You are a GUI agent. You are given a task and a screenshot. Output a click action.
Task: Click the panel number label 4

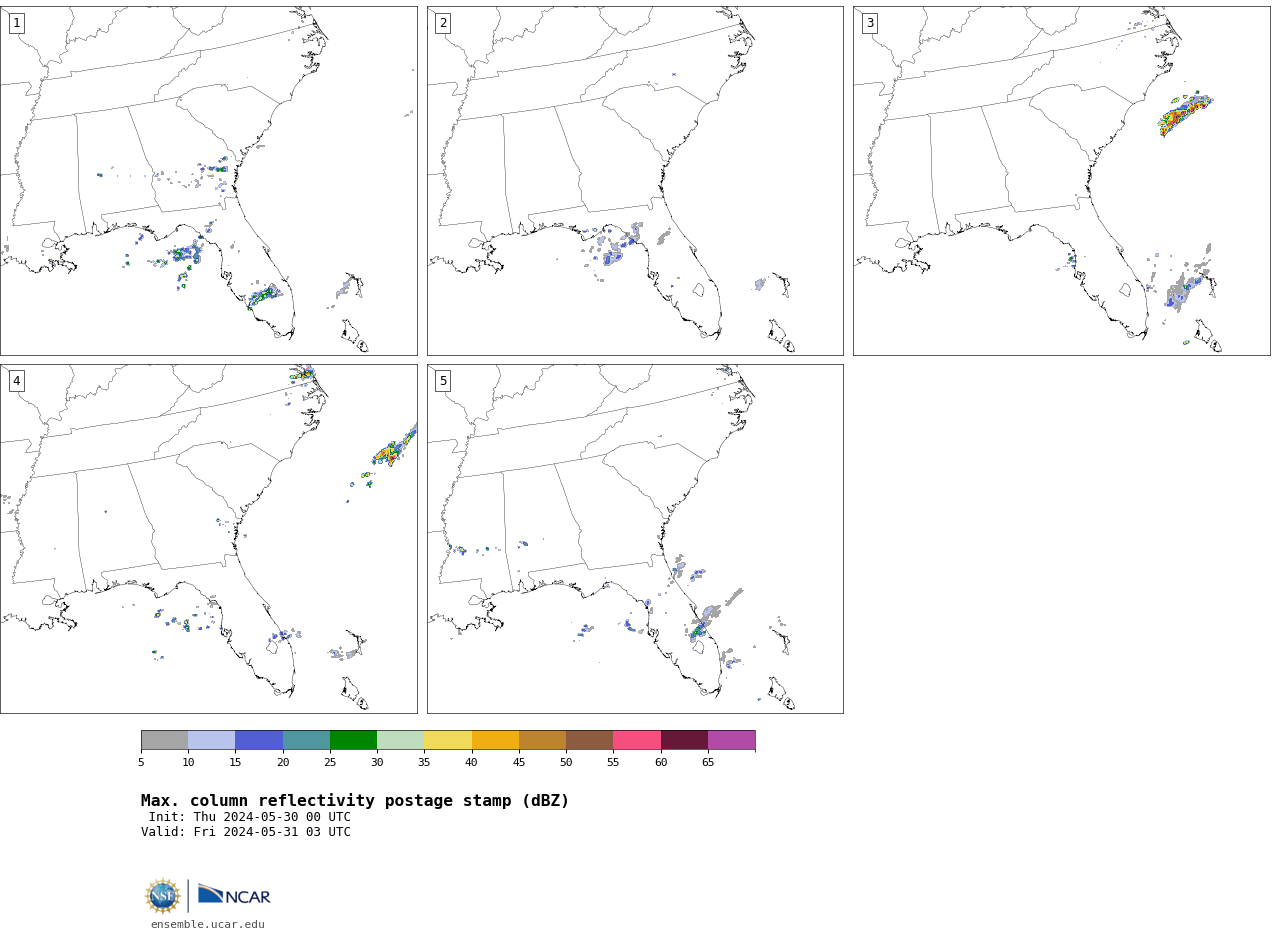[x=16, y=381]
